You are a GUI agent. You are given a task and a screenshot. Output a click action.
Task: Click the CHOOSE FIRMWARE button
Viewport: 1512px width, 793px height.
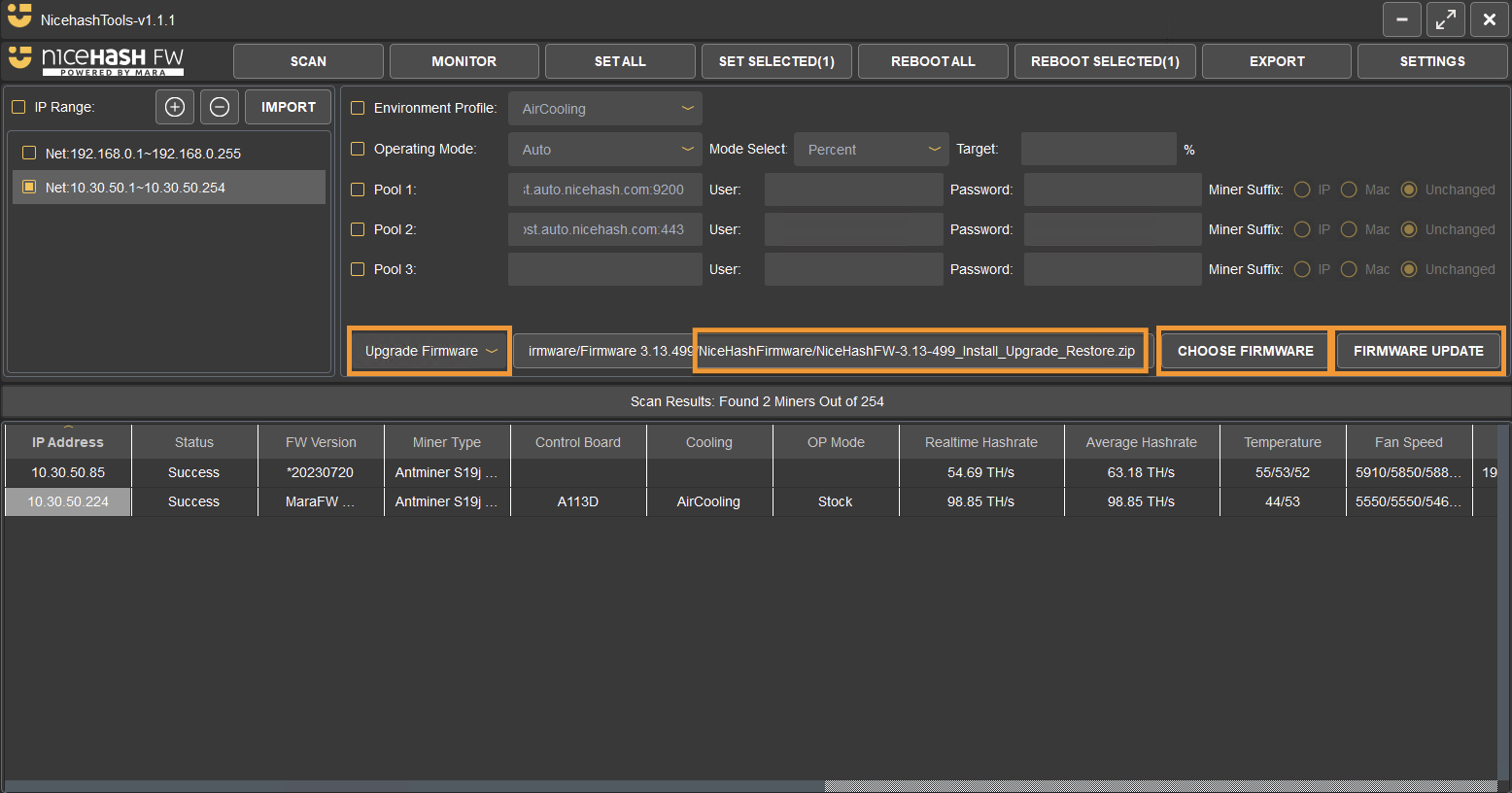1243,350
